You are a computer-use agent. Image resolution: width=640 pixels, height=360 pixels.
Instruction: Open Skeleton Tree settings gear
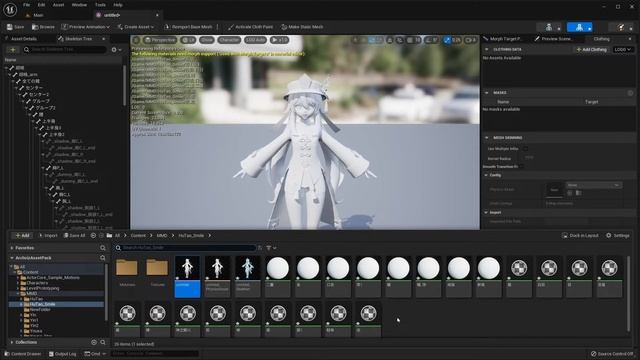click(x=116, y=49)
